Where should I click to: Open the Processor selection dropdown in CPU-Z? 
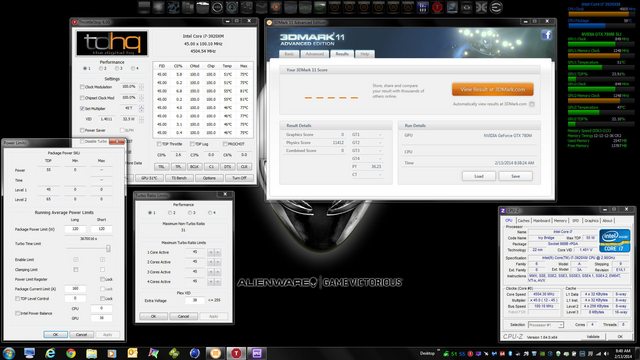point(546,324)
